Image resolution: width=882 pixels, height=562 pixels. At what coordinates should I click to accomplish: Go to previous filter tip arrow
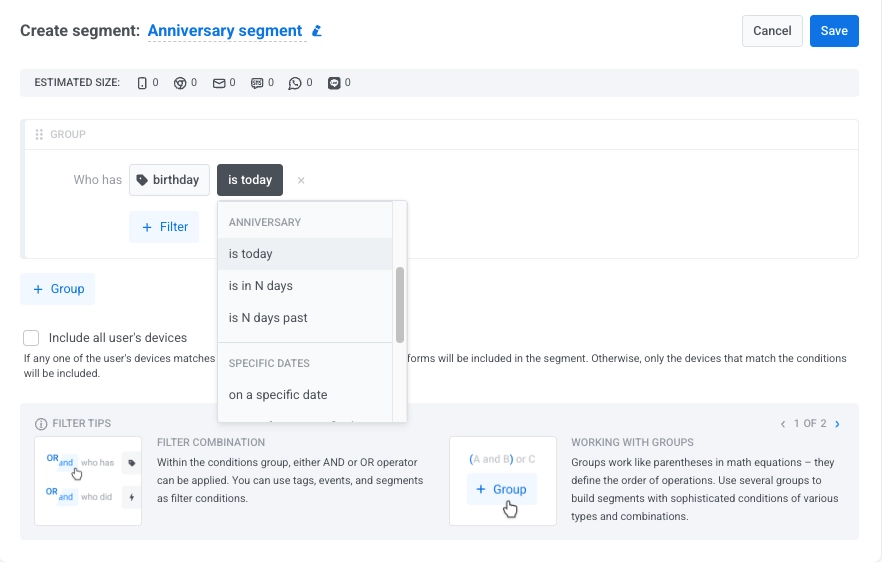783,424
